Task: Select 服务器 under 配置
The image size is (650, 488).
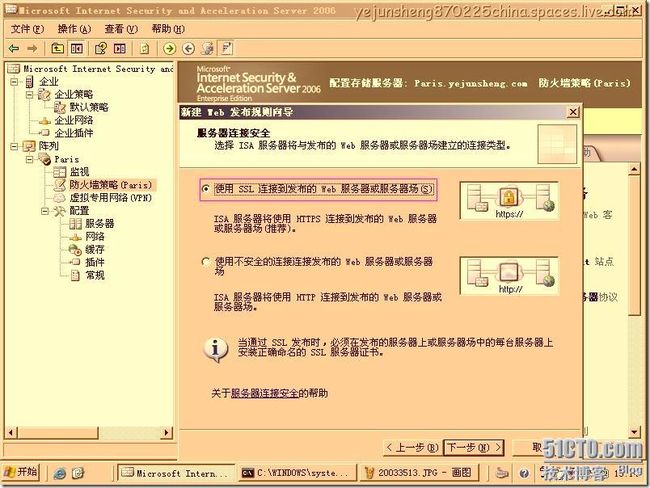Action: [x=99, y=224]
